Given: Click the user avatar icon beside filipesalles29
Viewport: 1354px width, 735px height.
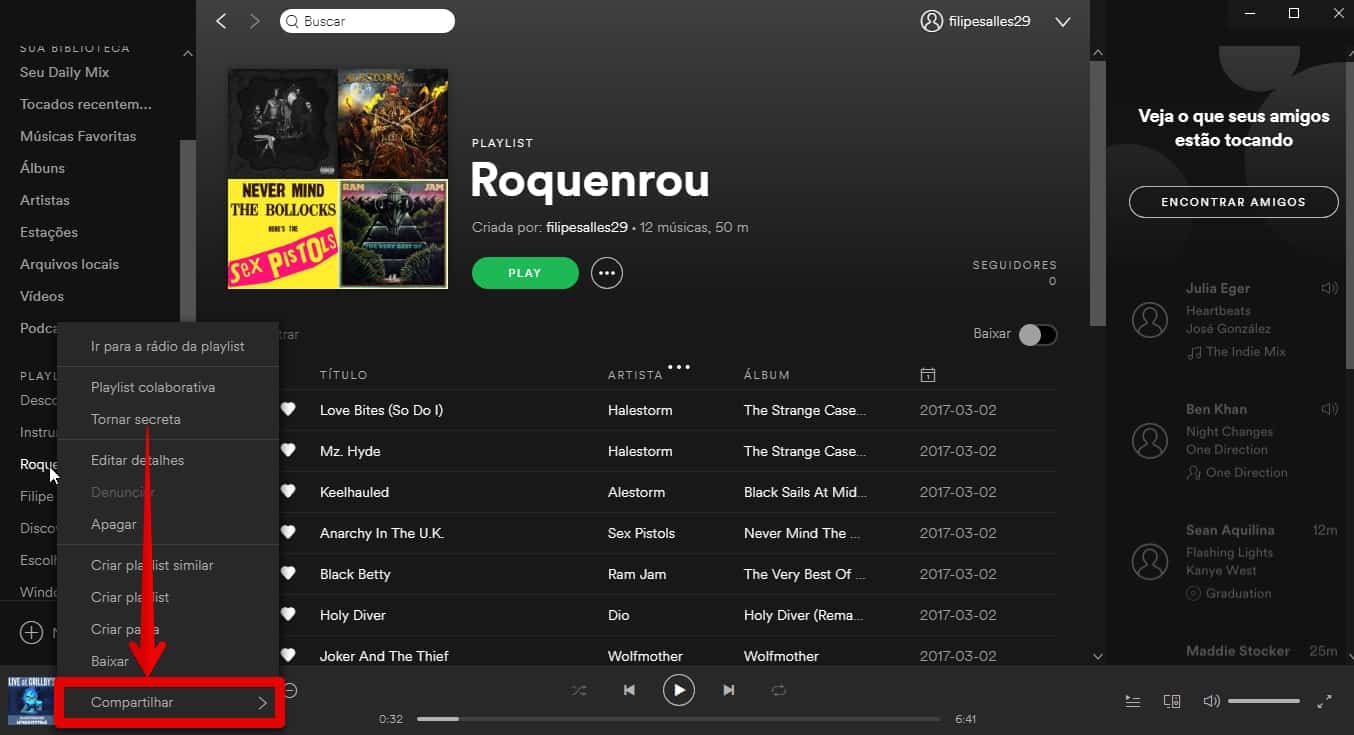Looking at the screenshot, I should [x=931, y=21].
